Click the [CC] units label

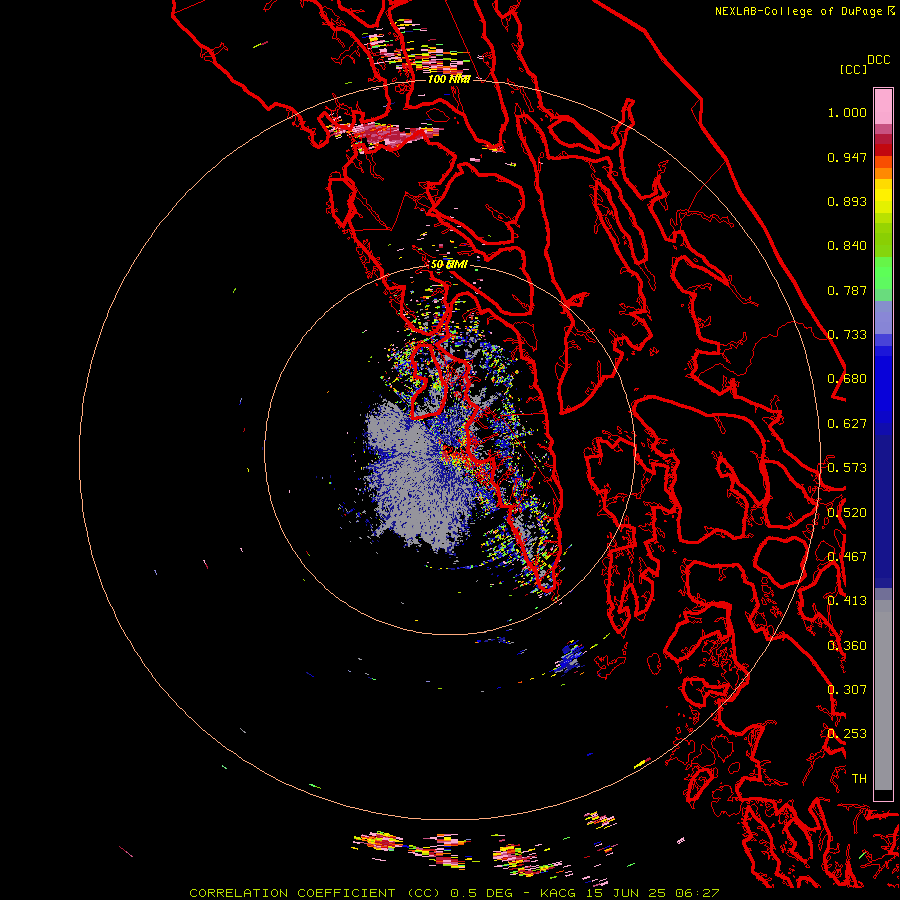tap(853, 69)
